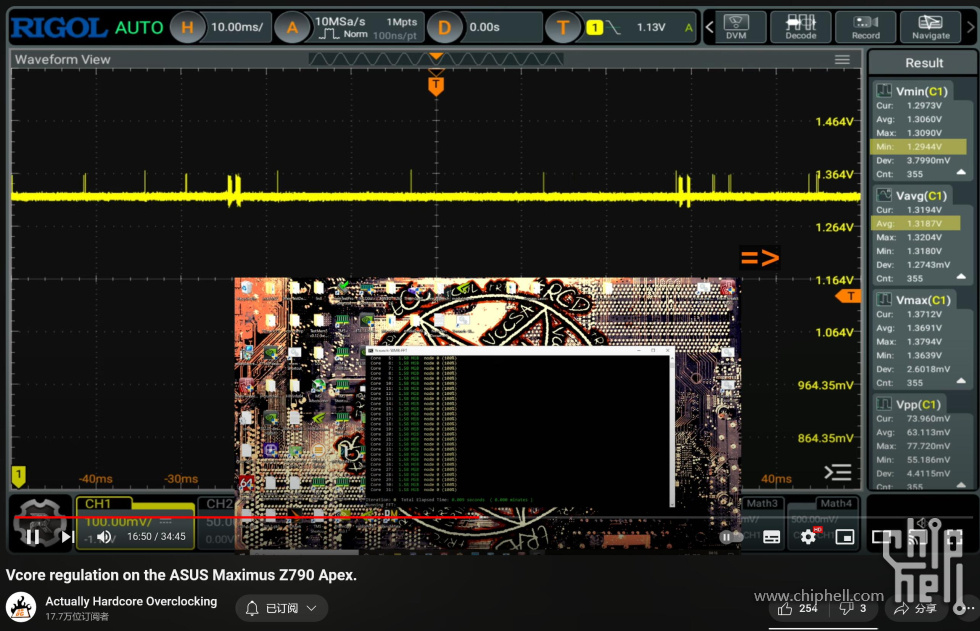Toggle the autoplay switch
The image size is (980, 631).
tap(730, 537)
